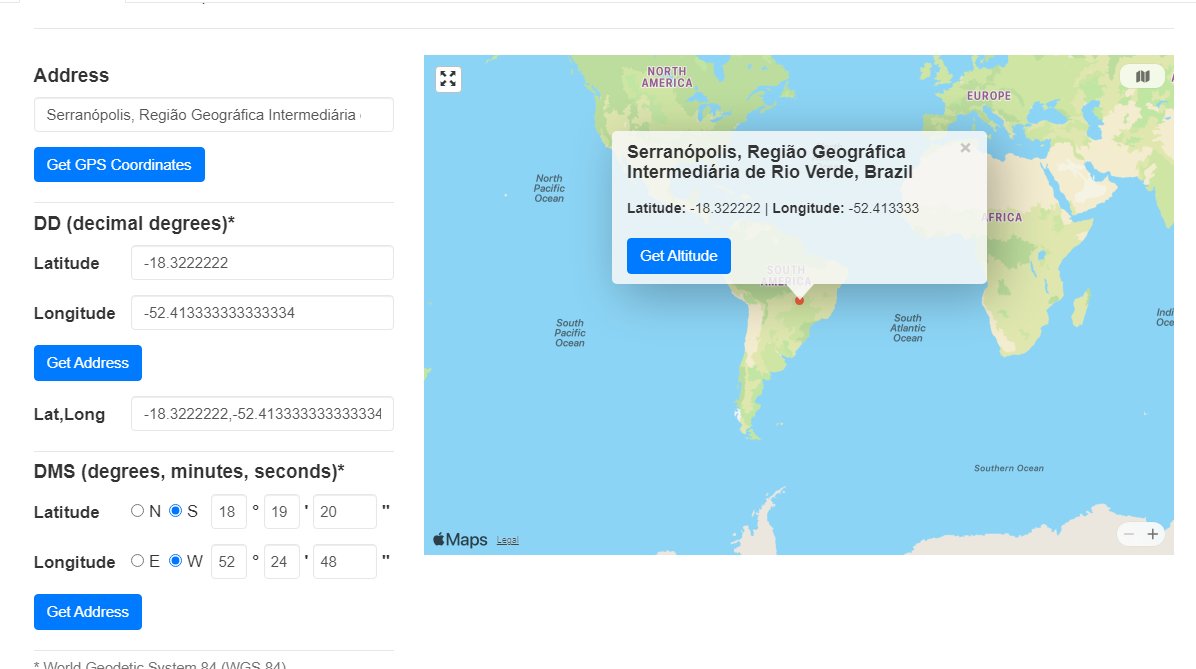Focus latitude degrees field showing 18
The height and width of the screenshot is (669, 1196).
(229, 511)
